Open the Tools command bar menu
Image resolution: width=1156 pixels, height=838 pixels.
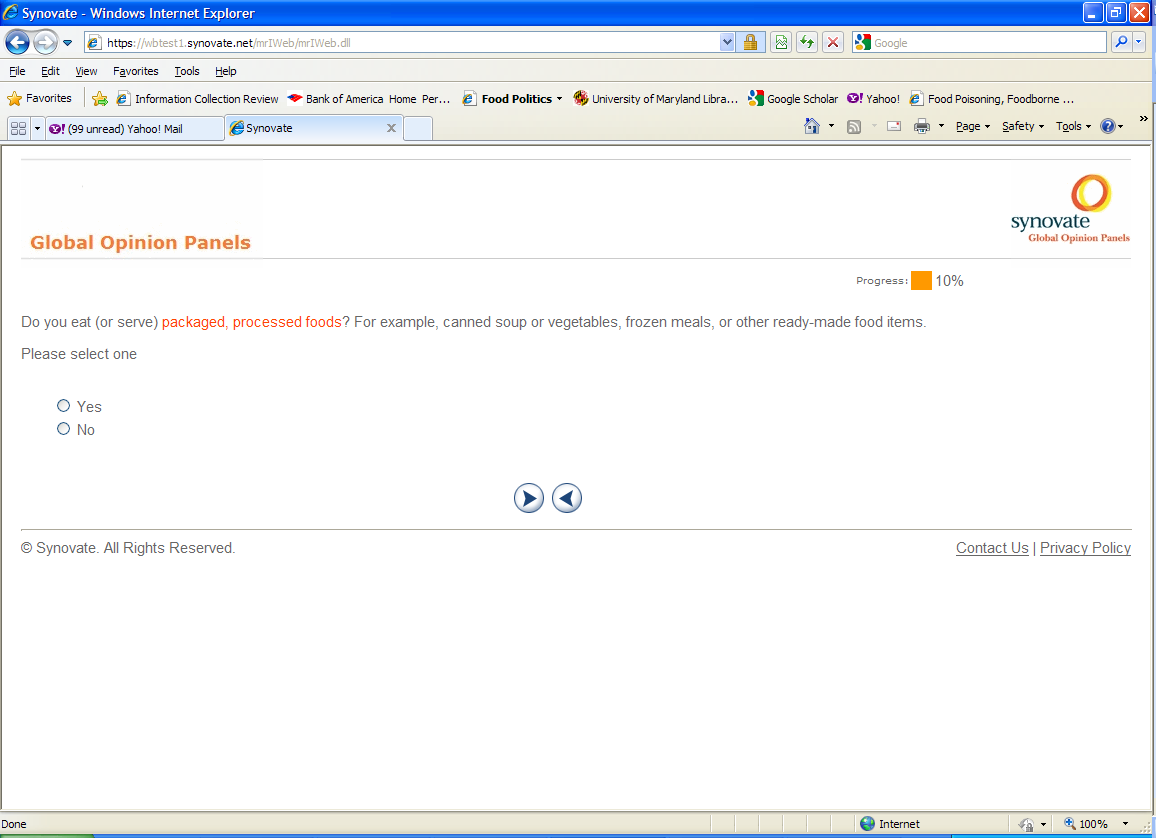tap(1073, 126)
